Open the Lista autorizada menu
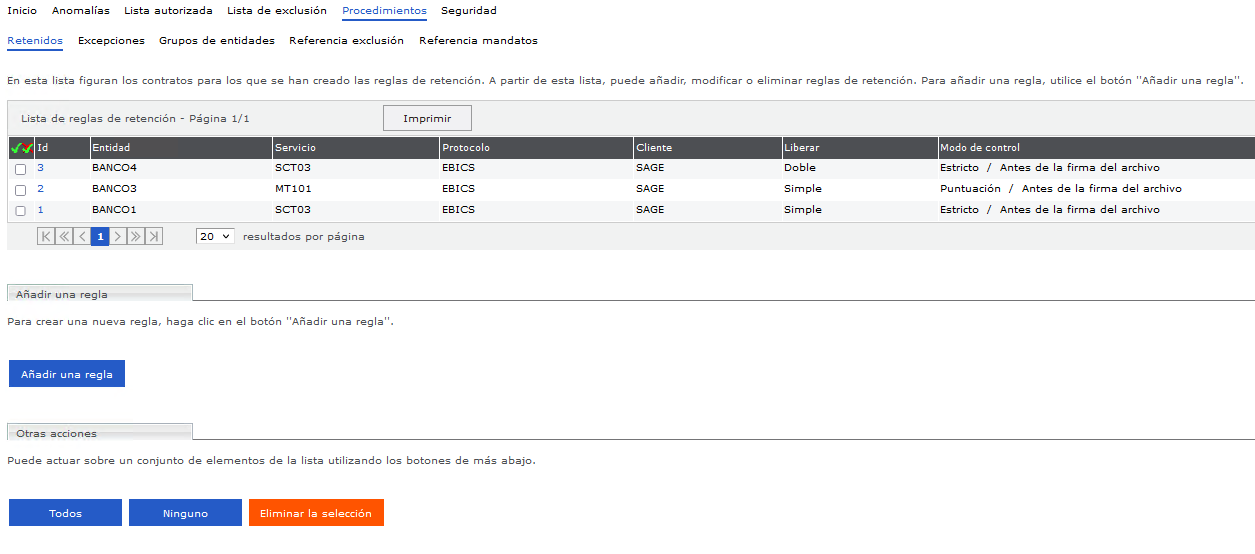 [168, 11]
